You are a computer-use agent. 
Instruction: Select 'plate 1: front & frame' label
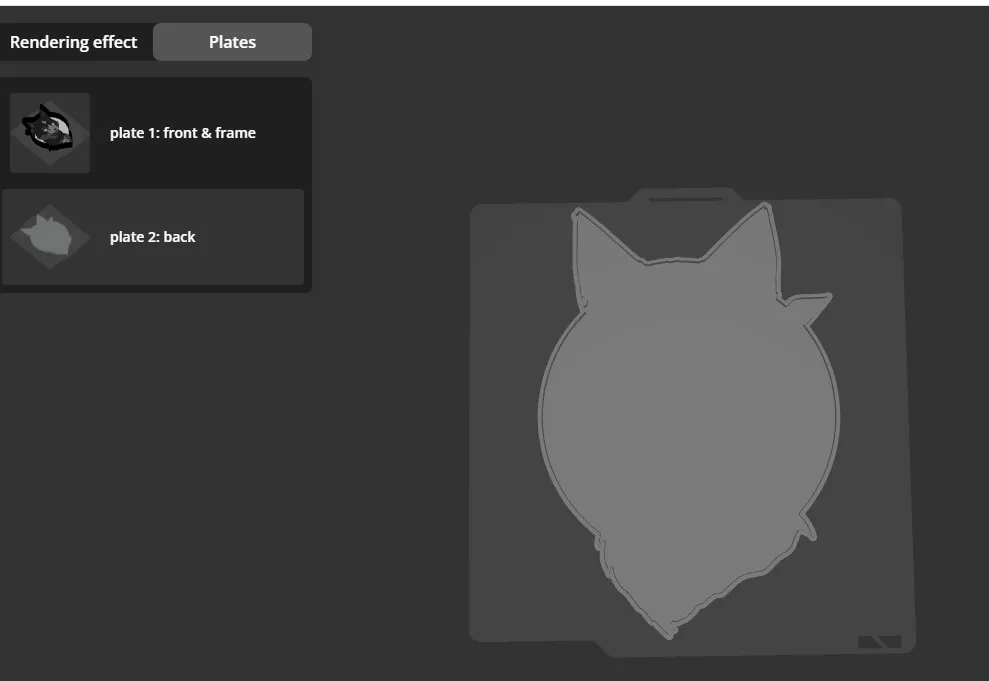coord(183,133)
